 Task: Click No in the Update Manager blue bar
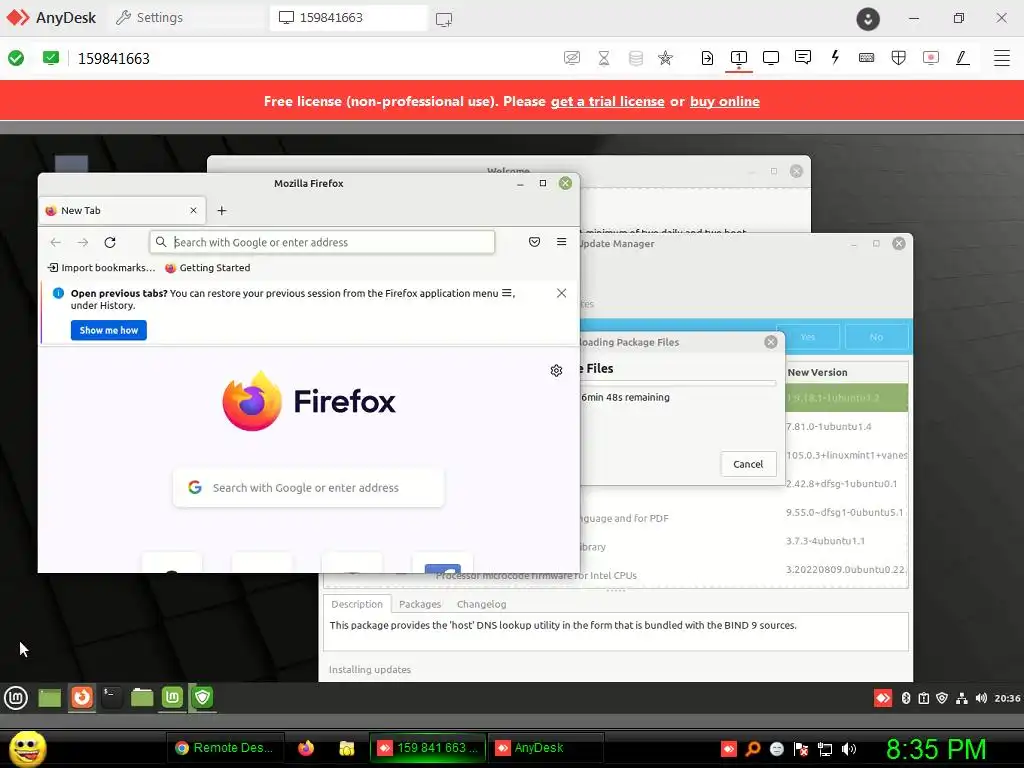876,337
